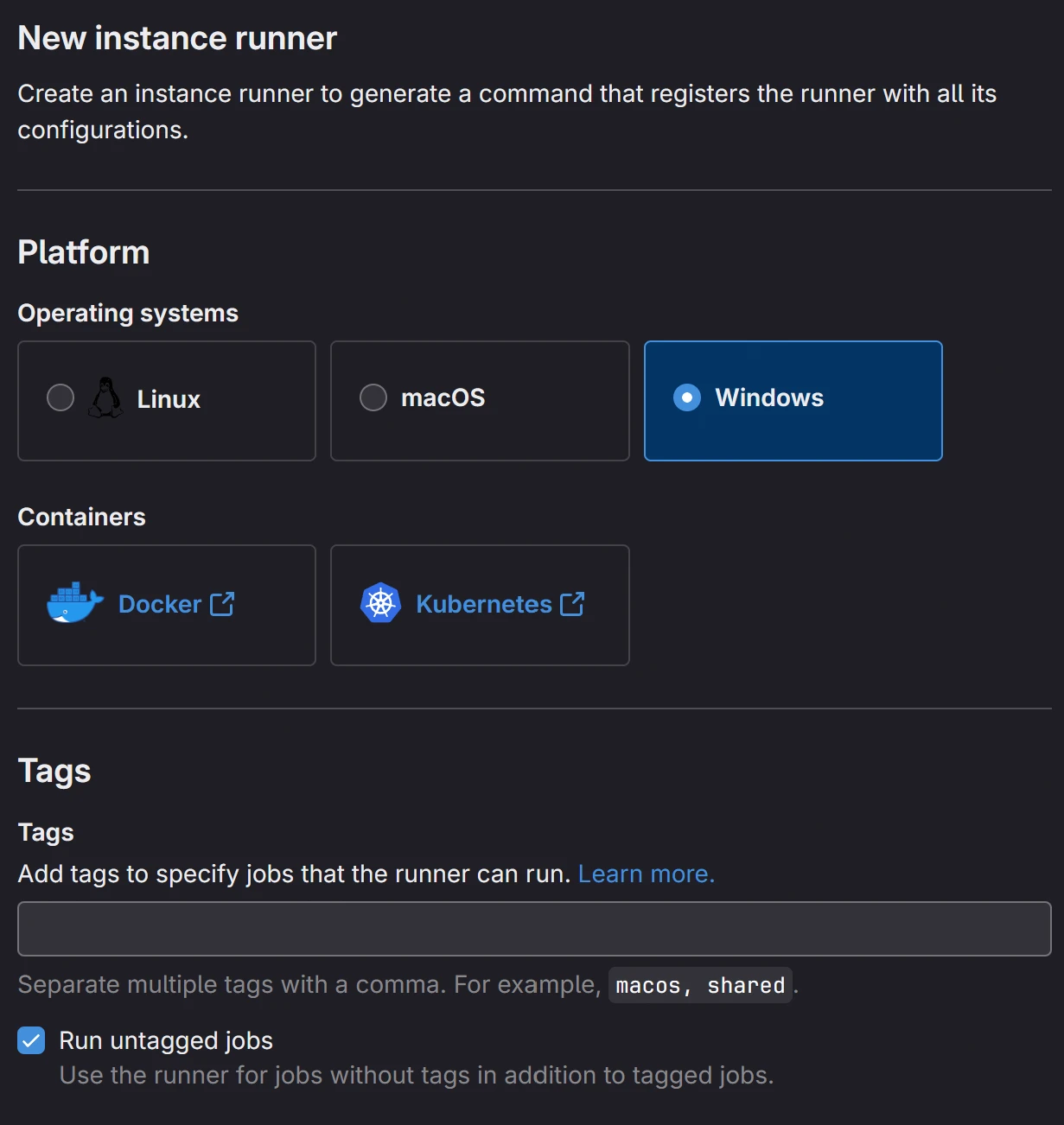The image size is (1064, 1125).
Task: Click the Linux option label text
Action: (169, 399)
